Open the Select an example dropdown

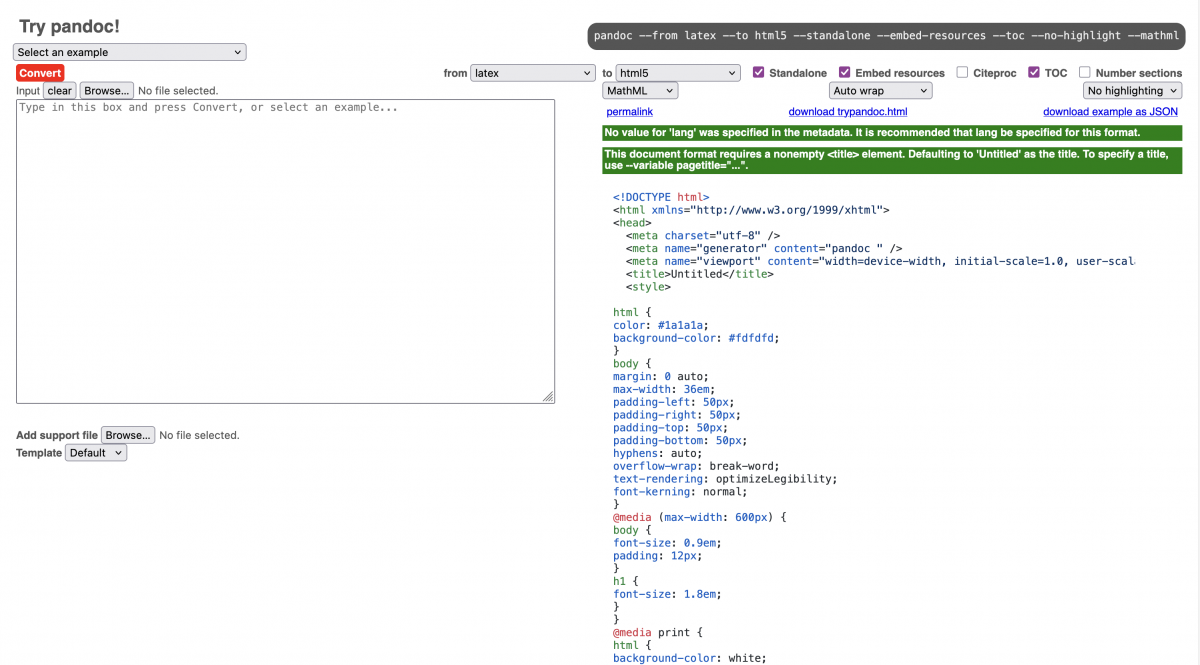click(x=130, y=52)
